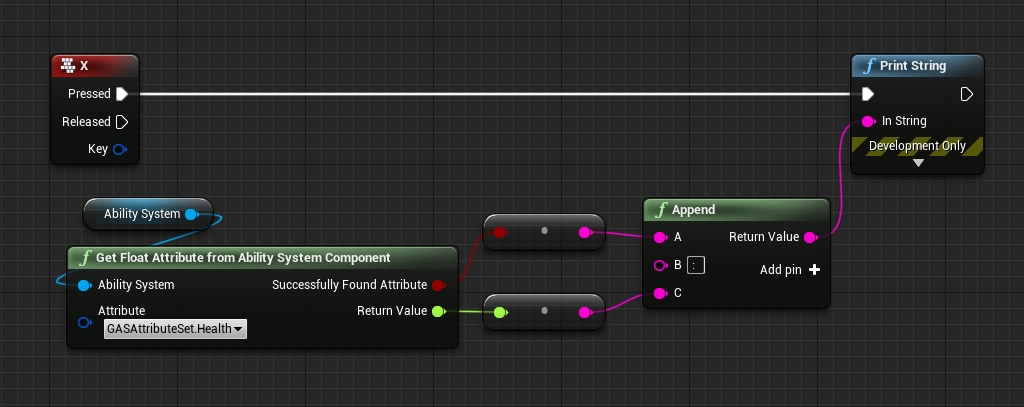Click the Ability System input pin

point(84,285)
